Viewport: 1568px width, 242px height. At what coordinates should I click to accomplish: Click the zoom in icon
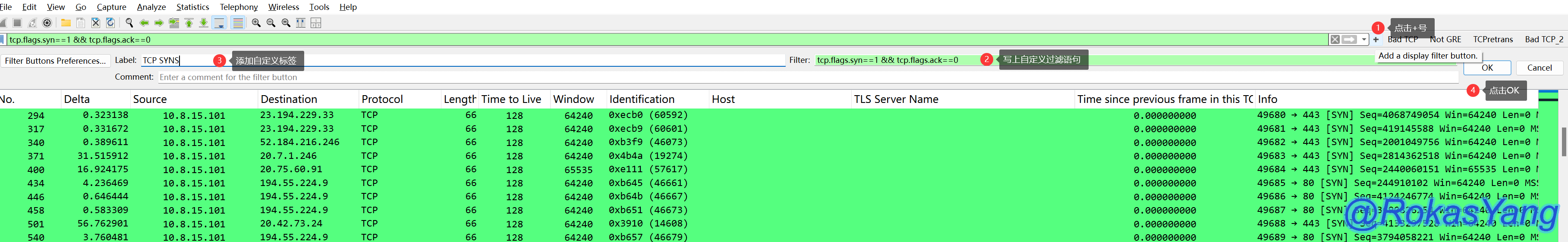tap(256, 23)
